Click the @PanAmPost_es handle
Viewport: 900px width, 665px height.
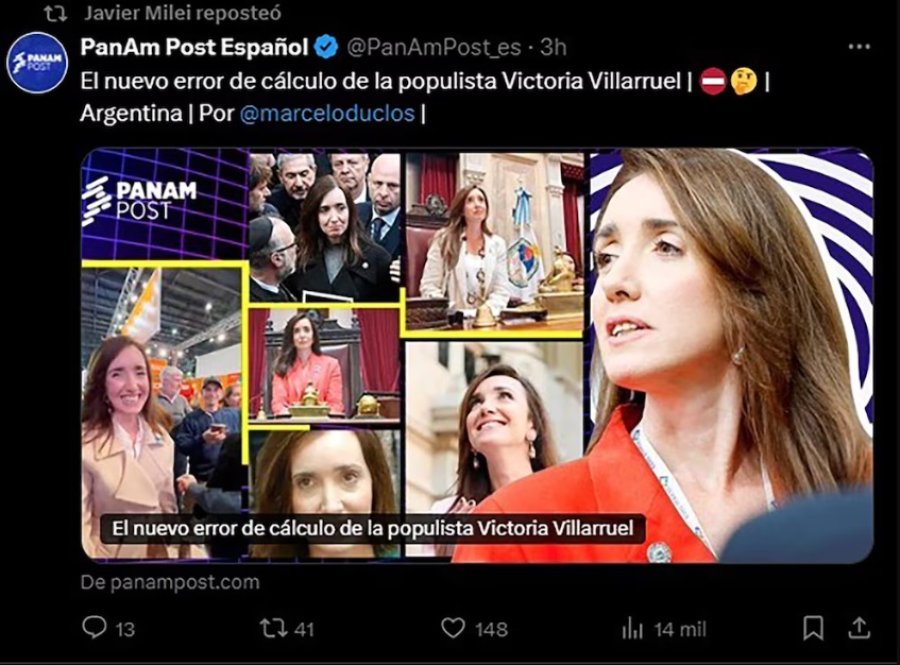433,47
